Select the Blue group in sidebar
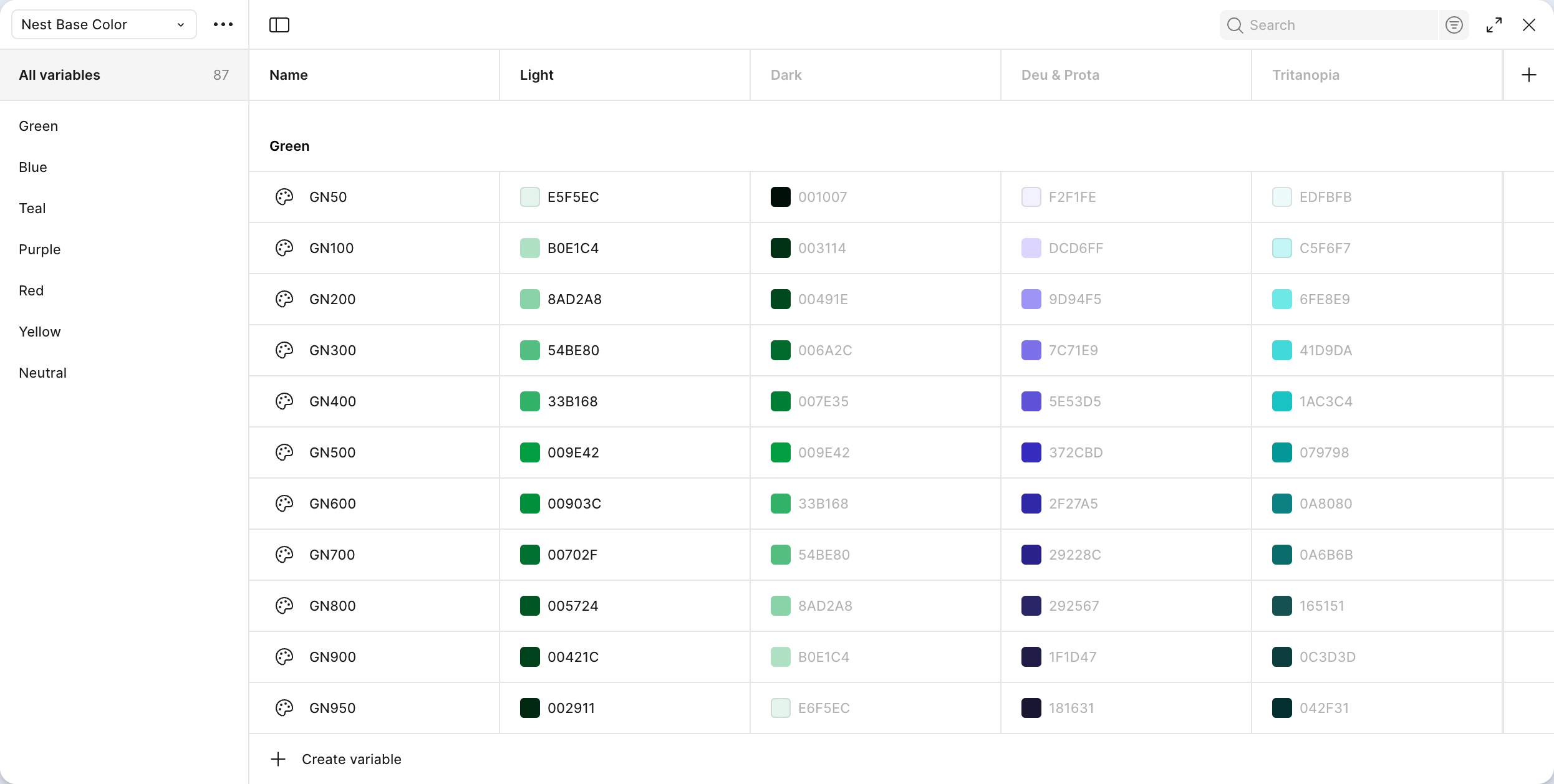The height and width of the screenshot is (784, 1554). (x=33, y=167)
